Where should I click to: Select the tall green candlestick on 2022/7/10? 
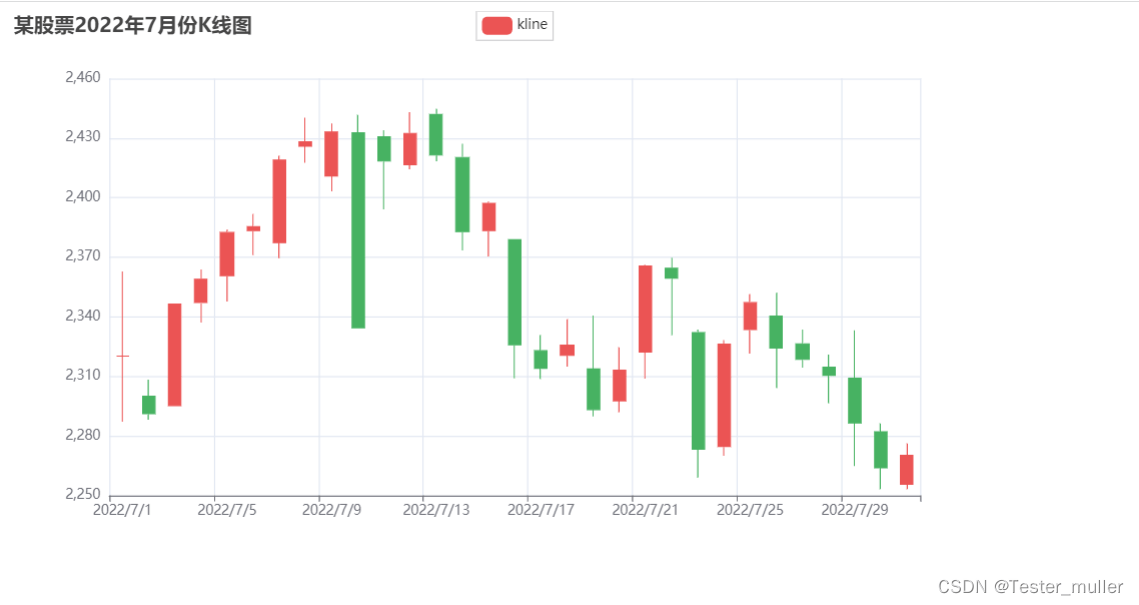358,230
